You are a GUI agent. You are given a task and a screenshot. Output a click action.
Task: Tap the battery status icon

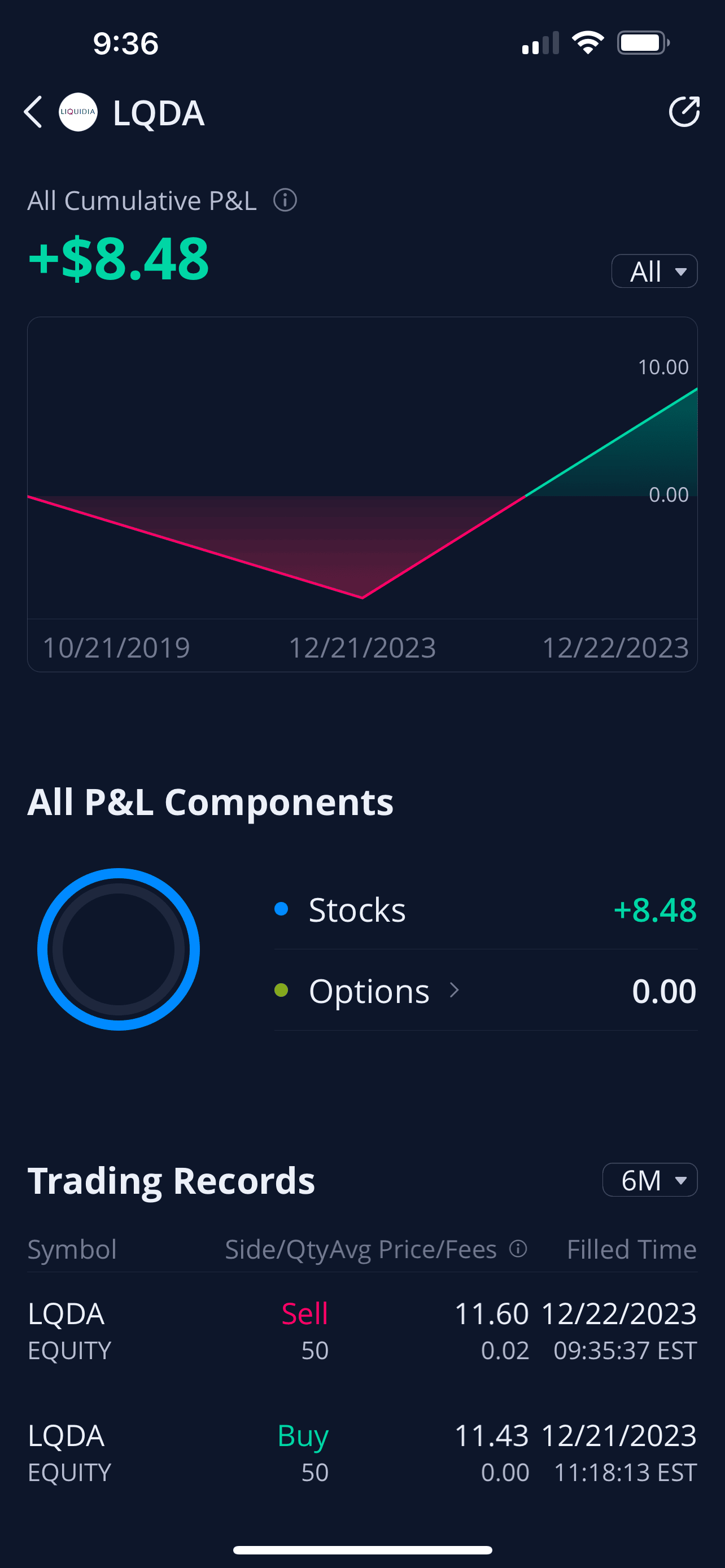coord(643,43)
